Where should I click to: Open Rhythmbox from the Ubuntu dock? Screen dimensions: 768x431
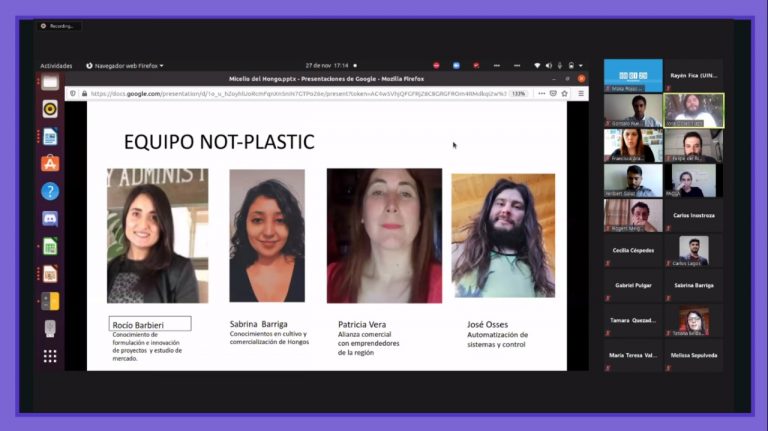click(50, 109)
